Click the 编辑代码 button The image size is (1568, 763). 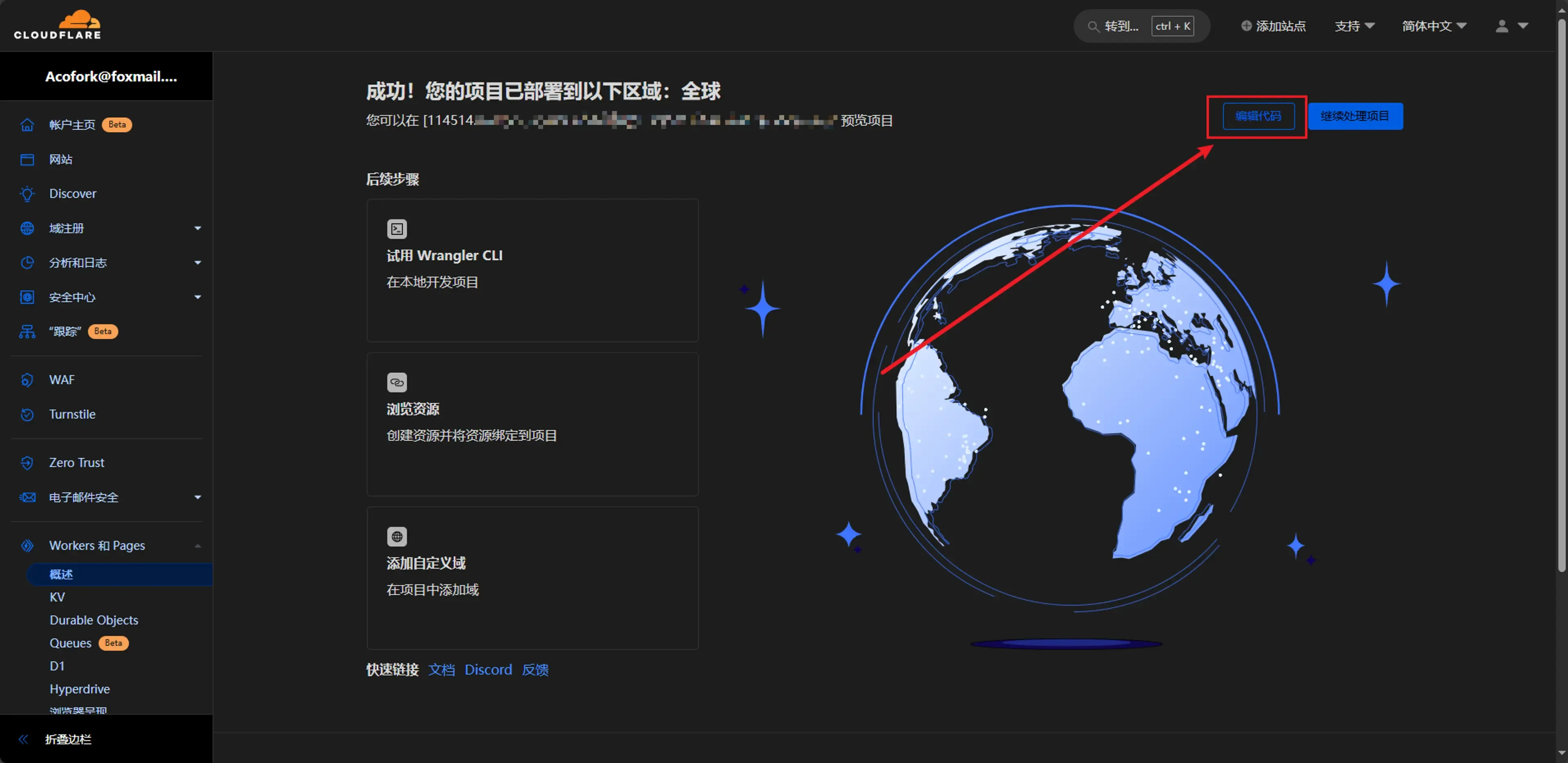tap(1258, 116)
